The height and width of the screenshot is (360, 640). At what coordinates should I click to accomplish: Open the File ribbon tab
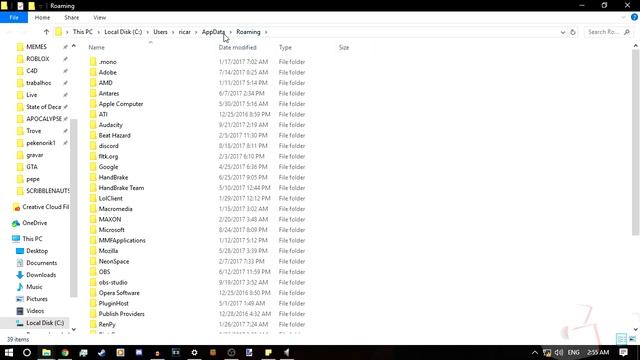click(x=14, y=18)
